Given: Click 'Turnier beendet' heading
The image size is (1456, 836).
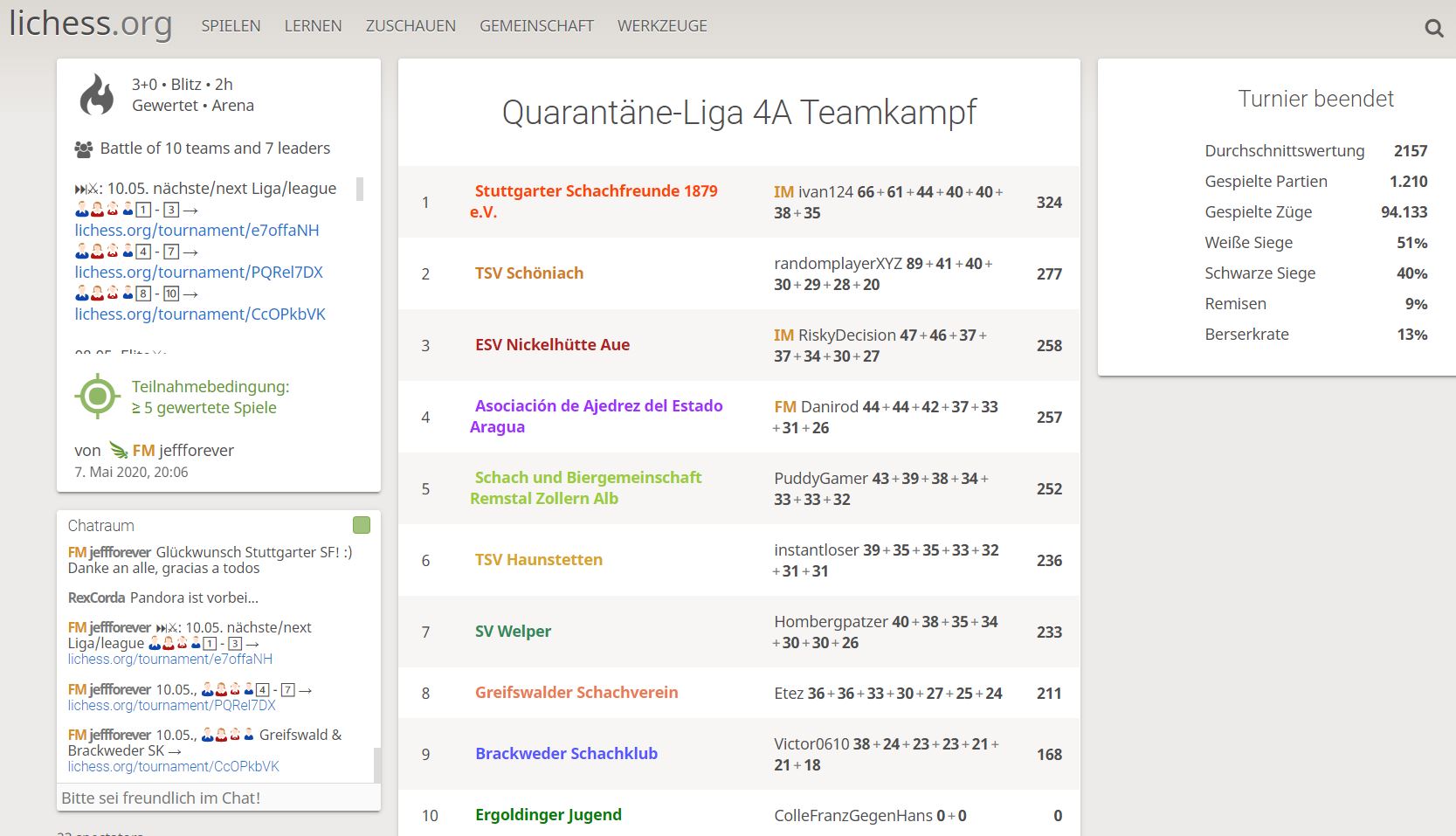Looking at the screenshot, I should click(1315, 99).
